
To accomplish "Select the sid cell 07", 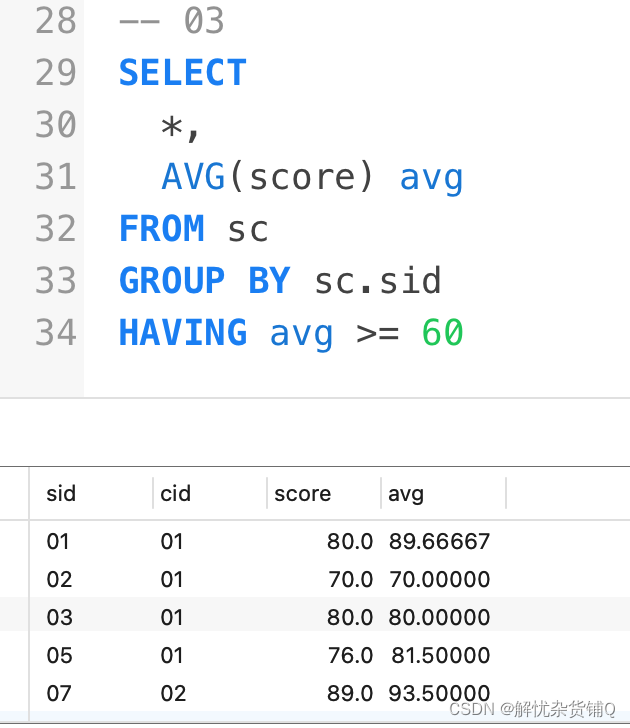I will click(x=59, y=693).
